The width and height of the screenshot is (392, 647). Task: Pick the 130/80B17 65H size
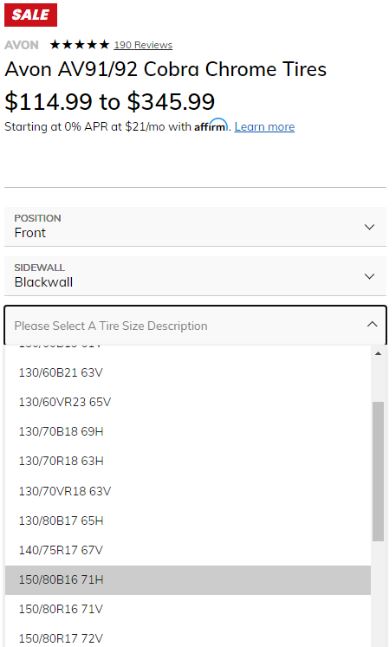pos(188,521)
